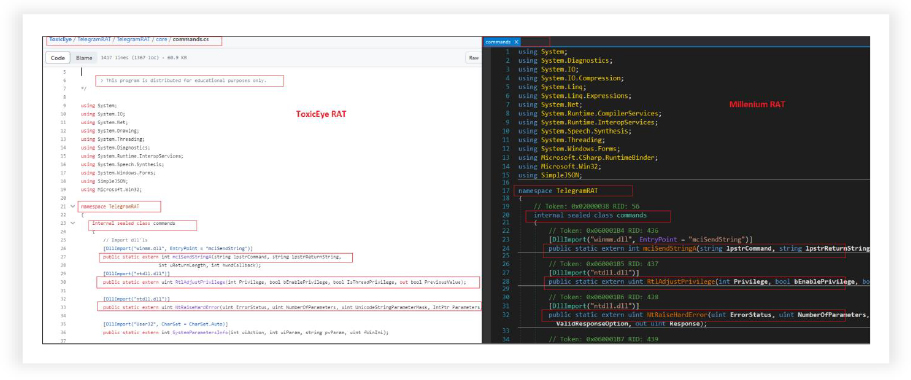Click 'internal sealed class commands' in dnSpy pane
This screenshot has height=380, width=911.
[x=590, y=216]
